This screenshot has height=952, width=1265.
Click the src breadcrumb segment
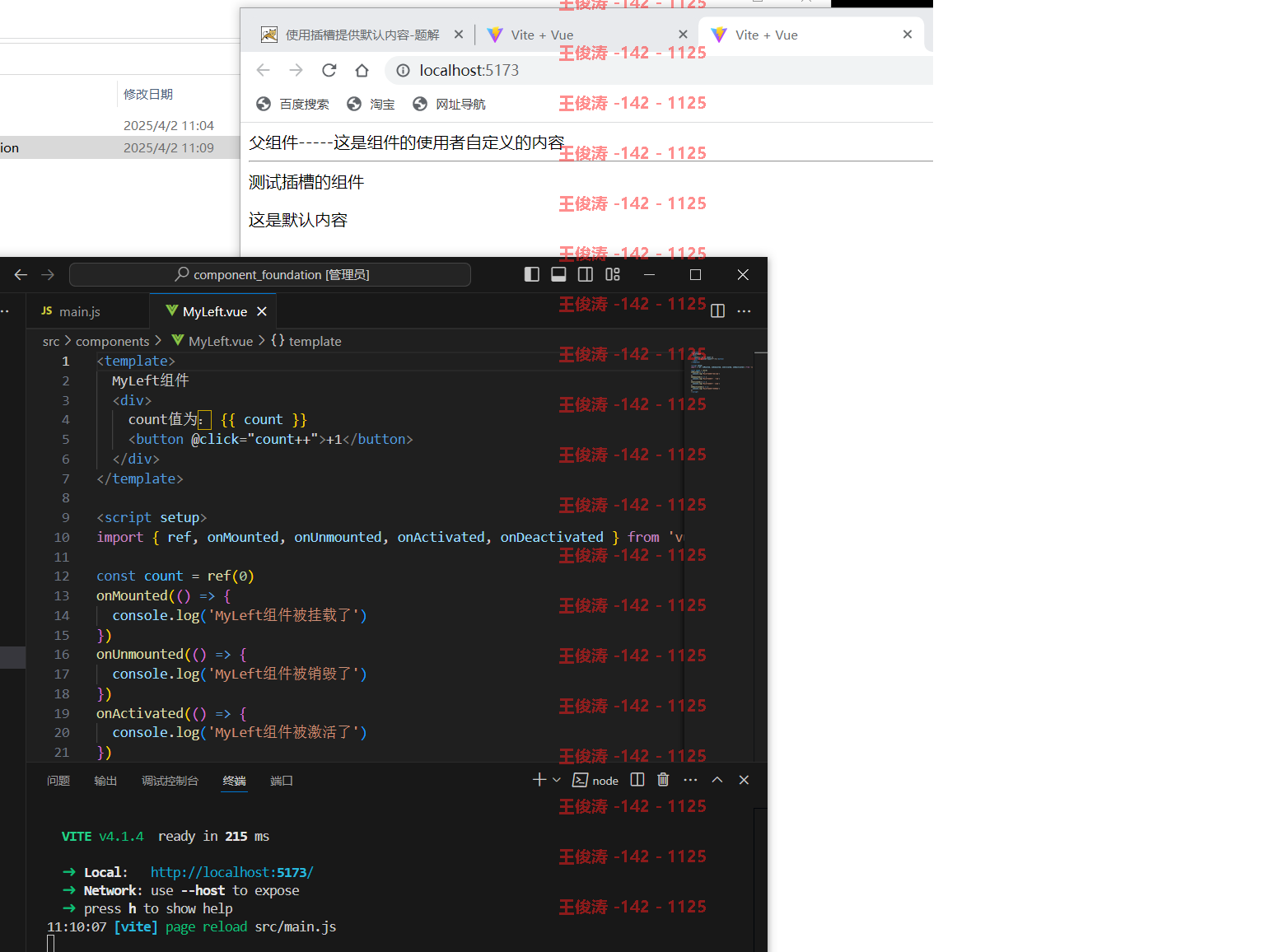(51, 341)
